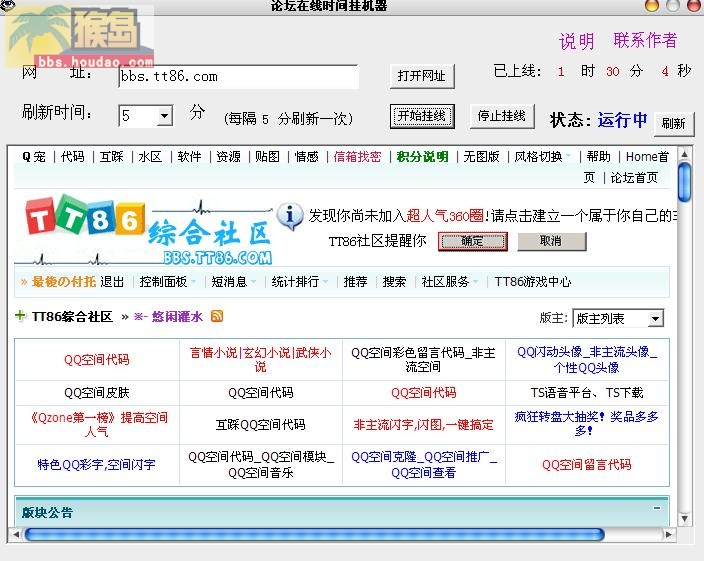
Task: Click the 停止挂线 button
Action: [502, 116]
